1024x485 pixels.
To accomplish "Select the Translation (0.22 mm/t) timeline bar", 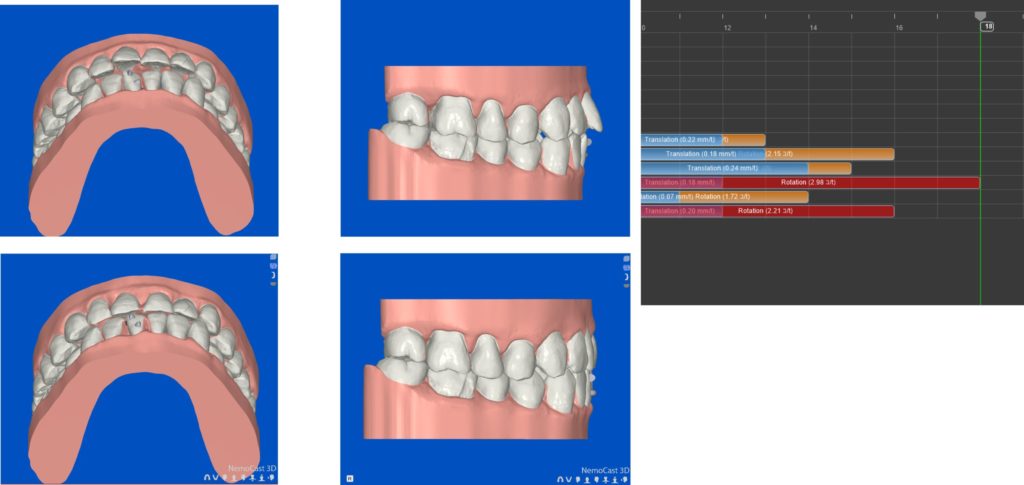I will point(680,140).
